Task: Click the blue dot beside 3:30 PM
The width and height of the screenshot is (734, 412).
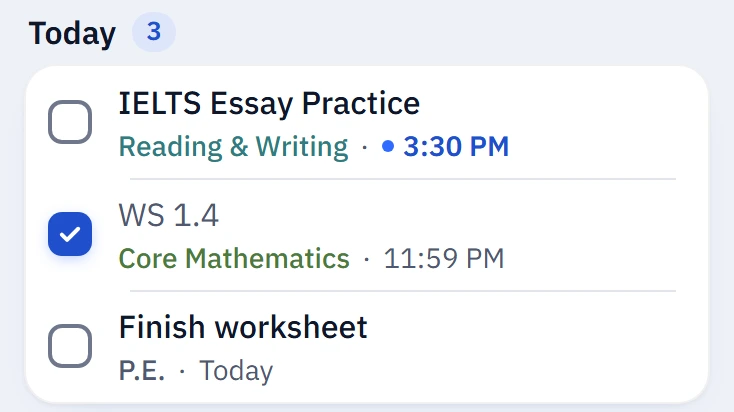Action: pos(388,147)
